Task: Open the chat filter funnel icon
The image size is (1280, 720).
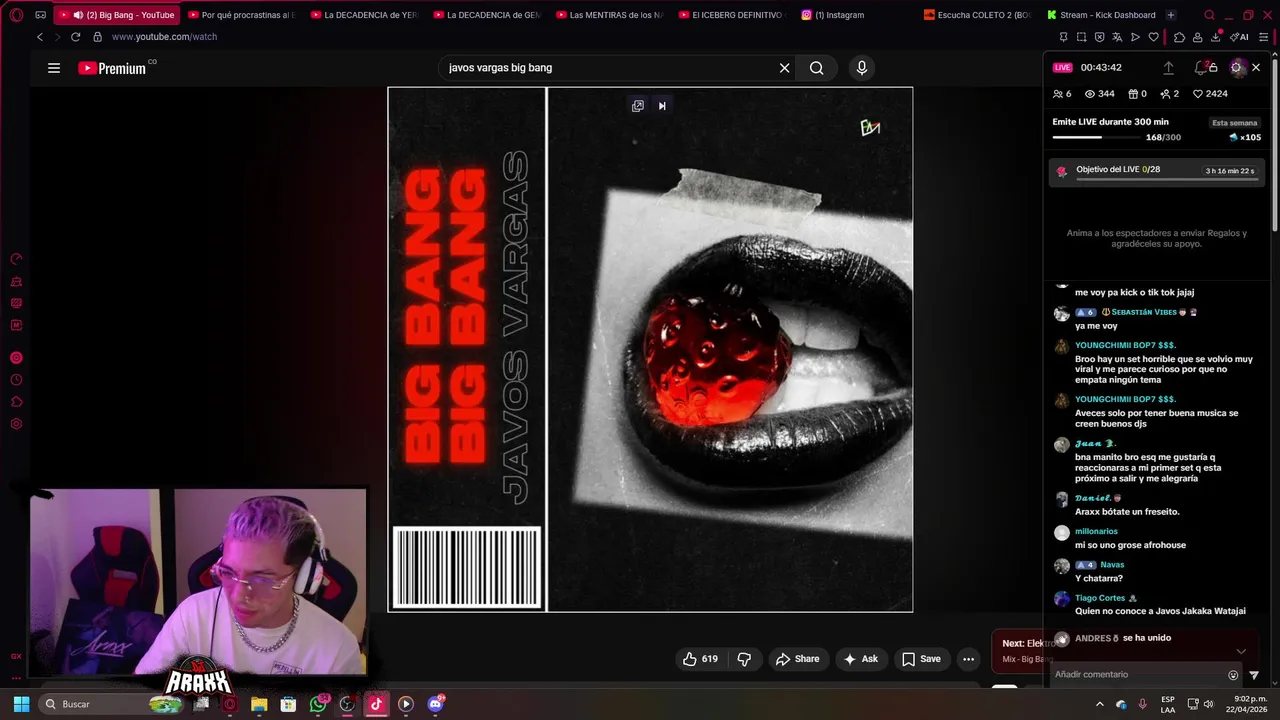Action: pyautogui.click(x=1254, y=675)
